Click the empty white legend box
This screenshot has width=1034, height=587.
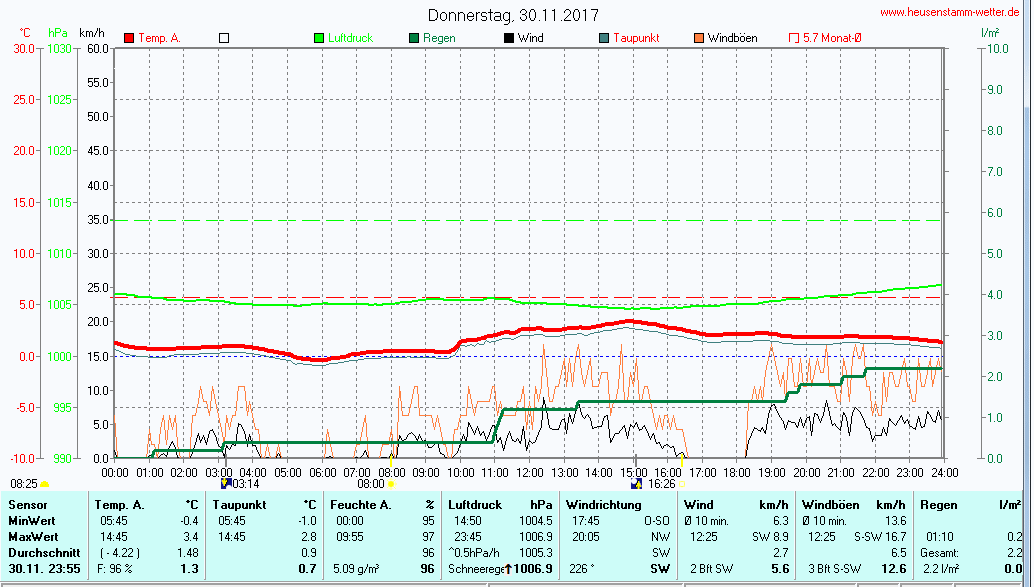coord(224,38)
